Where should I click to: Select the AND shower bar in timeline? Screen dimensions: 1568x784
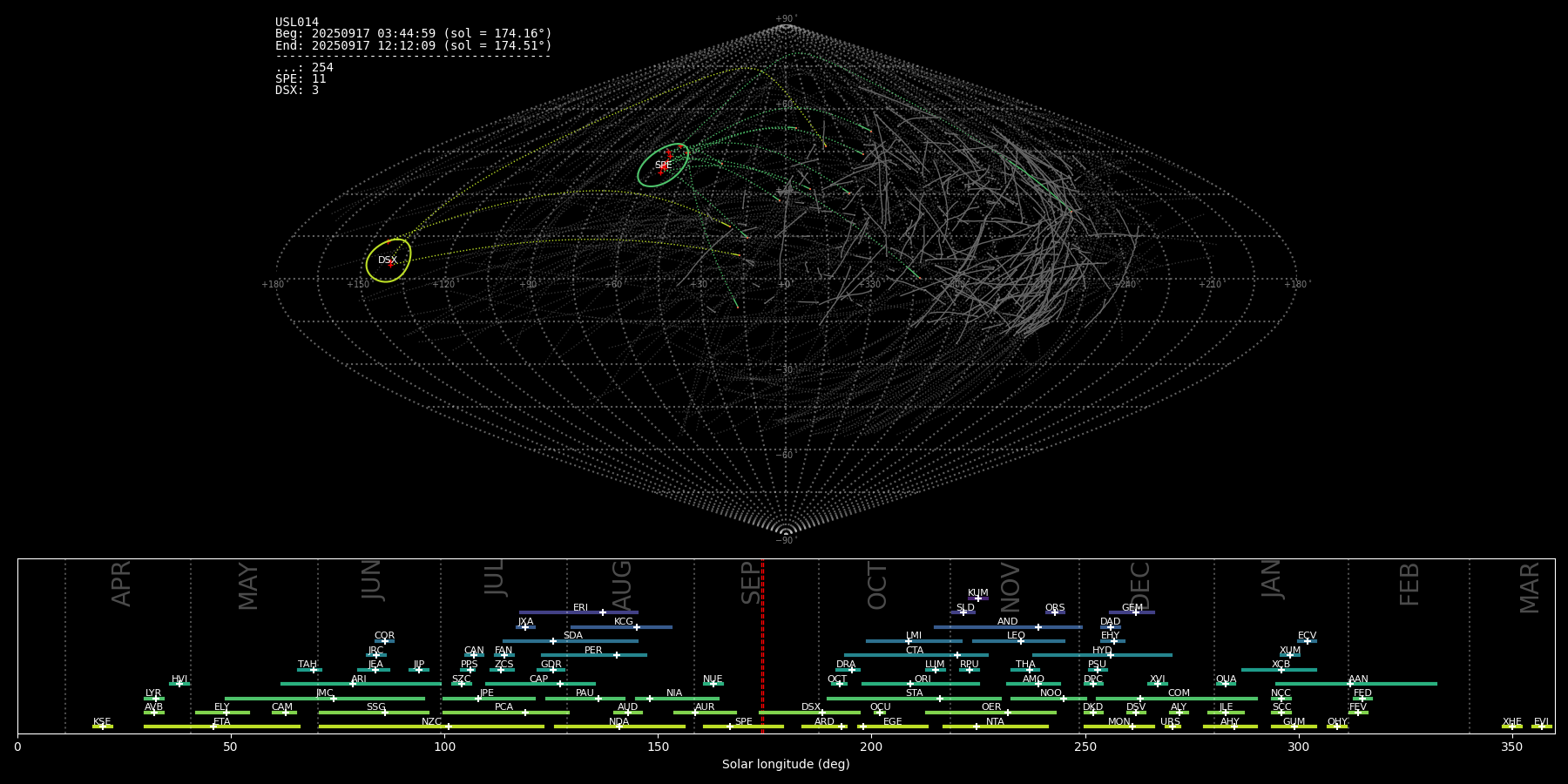click(x=1008, y=626)
